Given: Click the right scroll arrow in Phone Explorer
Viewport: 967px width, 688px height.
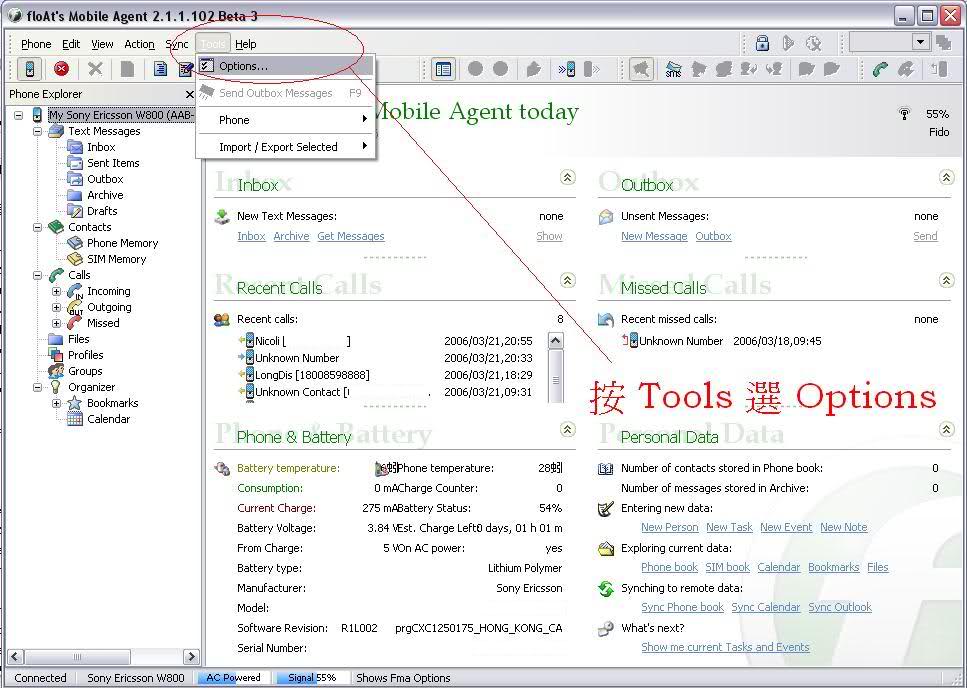Looking at the screenshot, I should pos(191,657).
